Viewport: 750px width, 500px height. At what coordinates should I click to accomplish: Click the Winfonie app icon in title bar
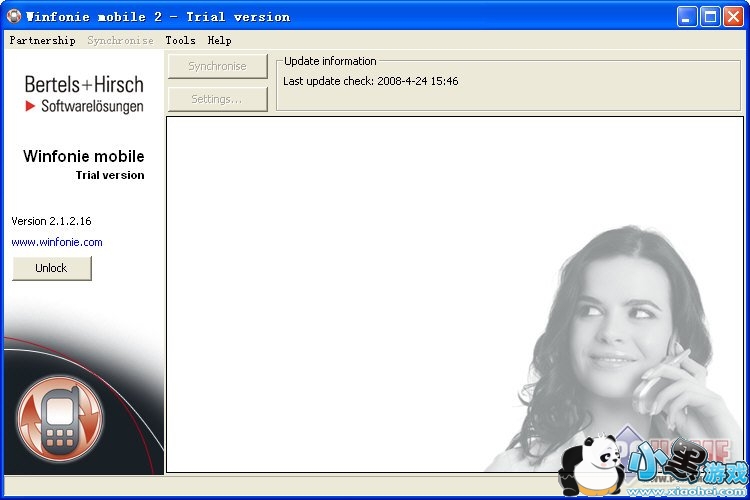[14, 16]
